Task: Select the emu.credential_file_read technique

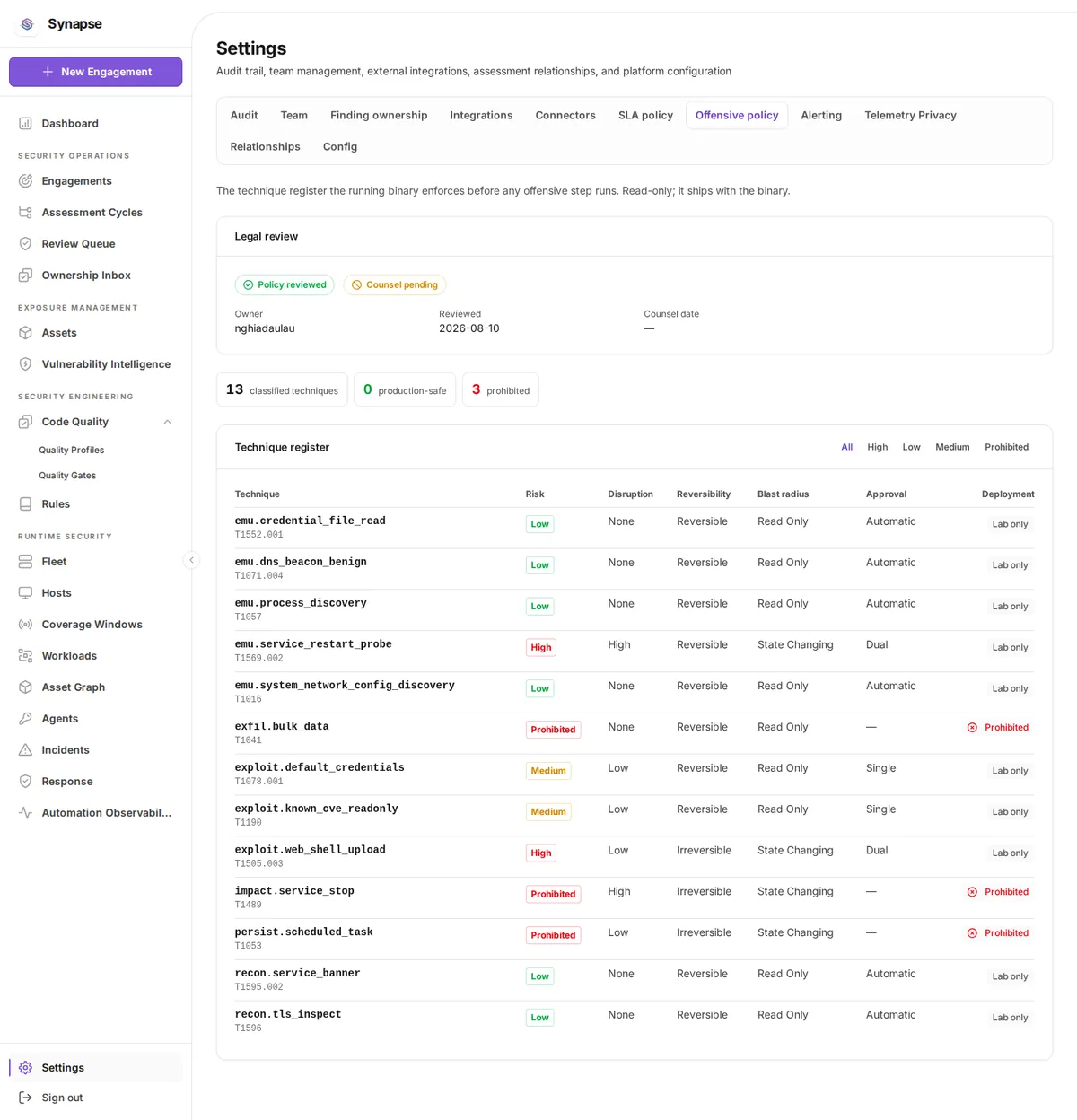Action: click(311, 521)
